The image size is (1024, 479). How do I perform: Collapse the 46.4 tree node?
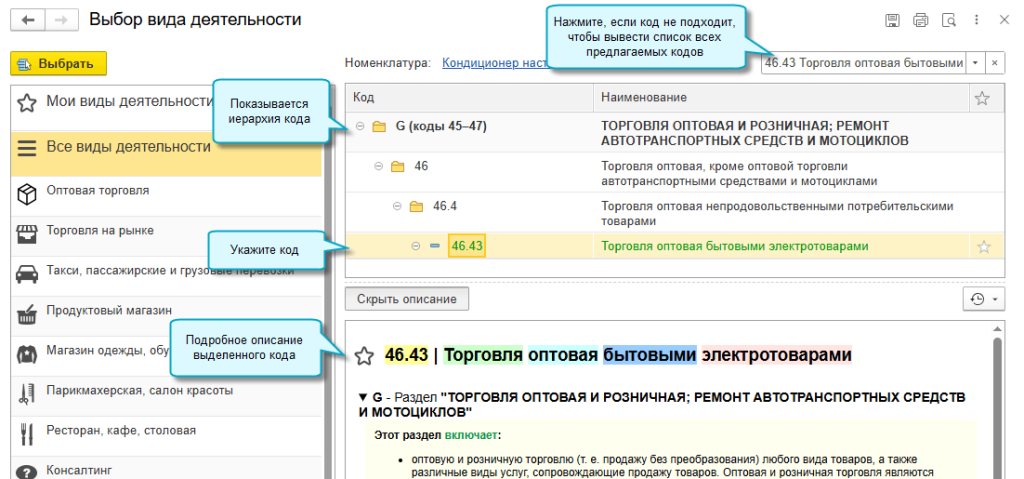tap(397, 207)
